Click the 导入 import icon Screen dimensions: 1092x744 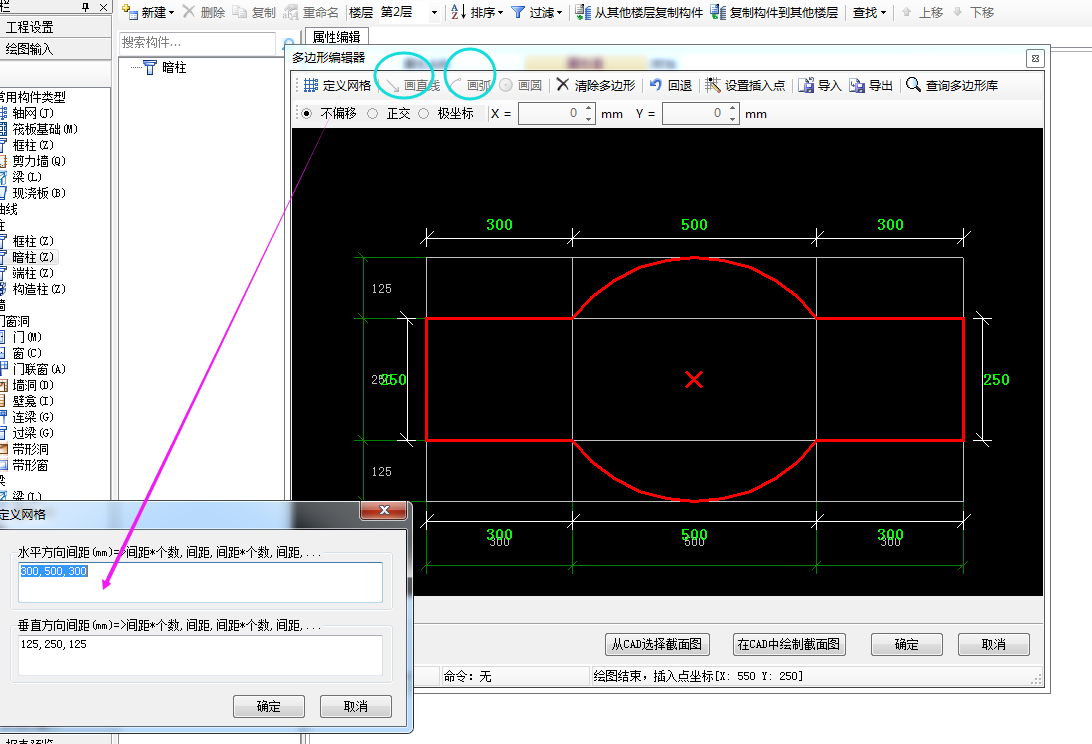click(x=806, y=85)
